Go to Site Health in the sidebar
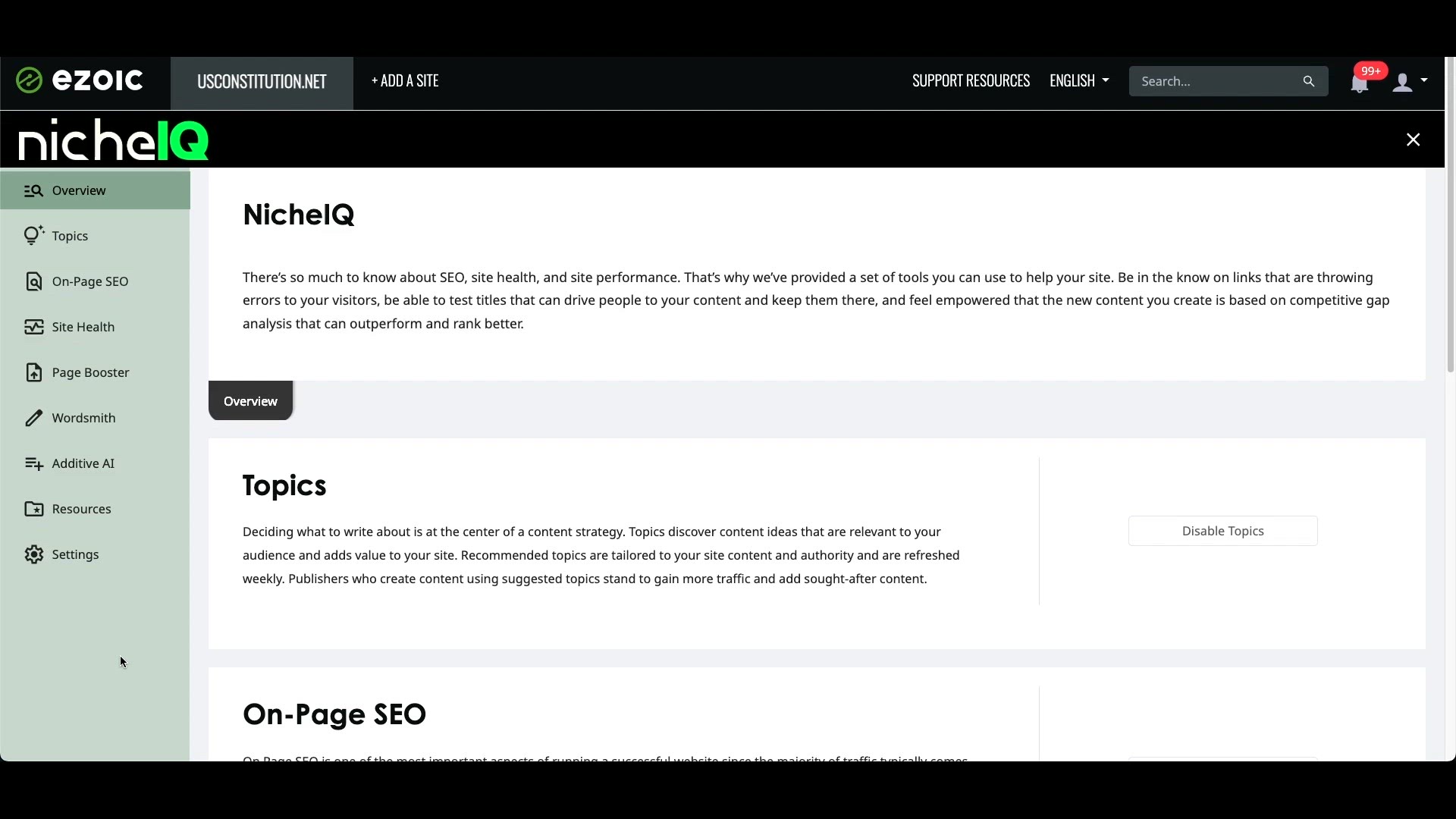The image size is (1456, 819). 95,327
